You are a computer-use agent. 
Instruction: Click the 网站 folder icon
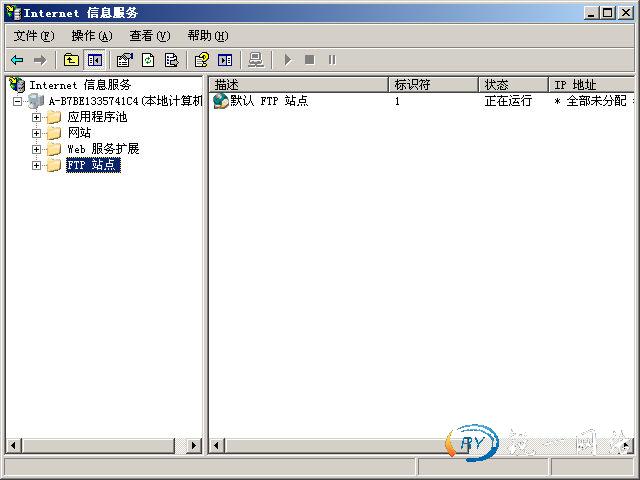point(54,133)
